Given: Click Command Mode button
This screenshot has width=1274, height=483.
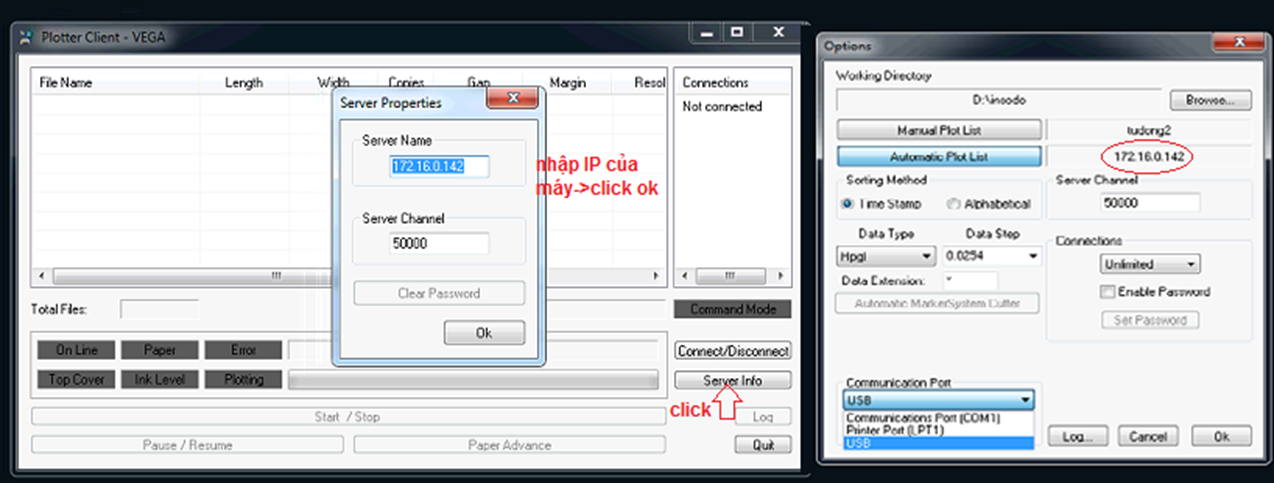Looking at the screenshot, I should (x=732, y=310).
